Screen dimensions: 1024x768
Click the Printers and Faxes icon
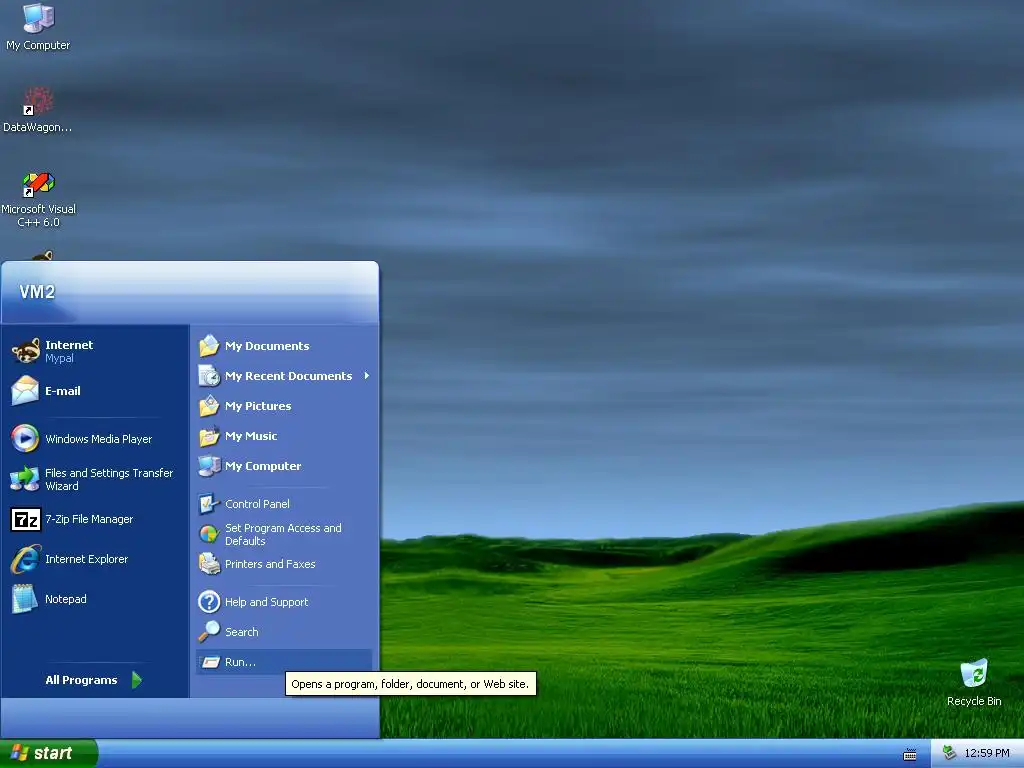click(x=209, y=564)
